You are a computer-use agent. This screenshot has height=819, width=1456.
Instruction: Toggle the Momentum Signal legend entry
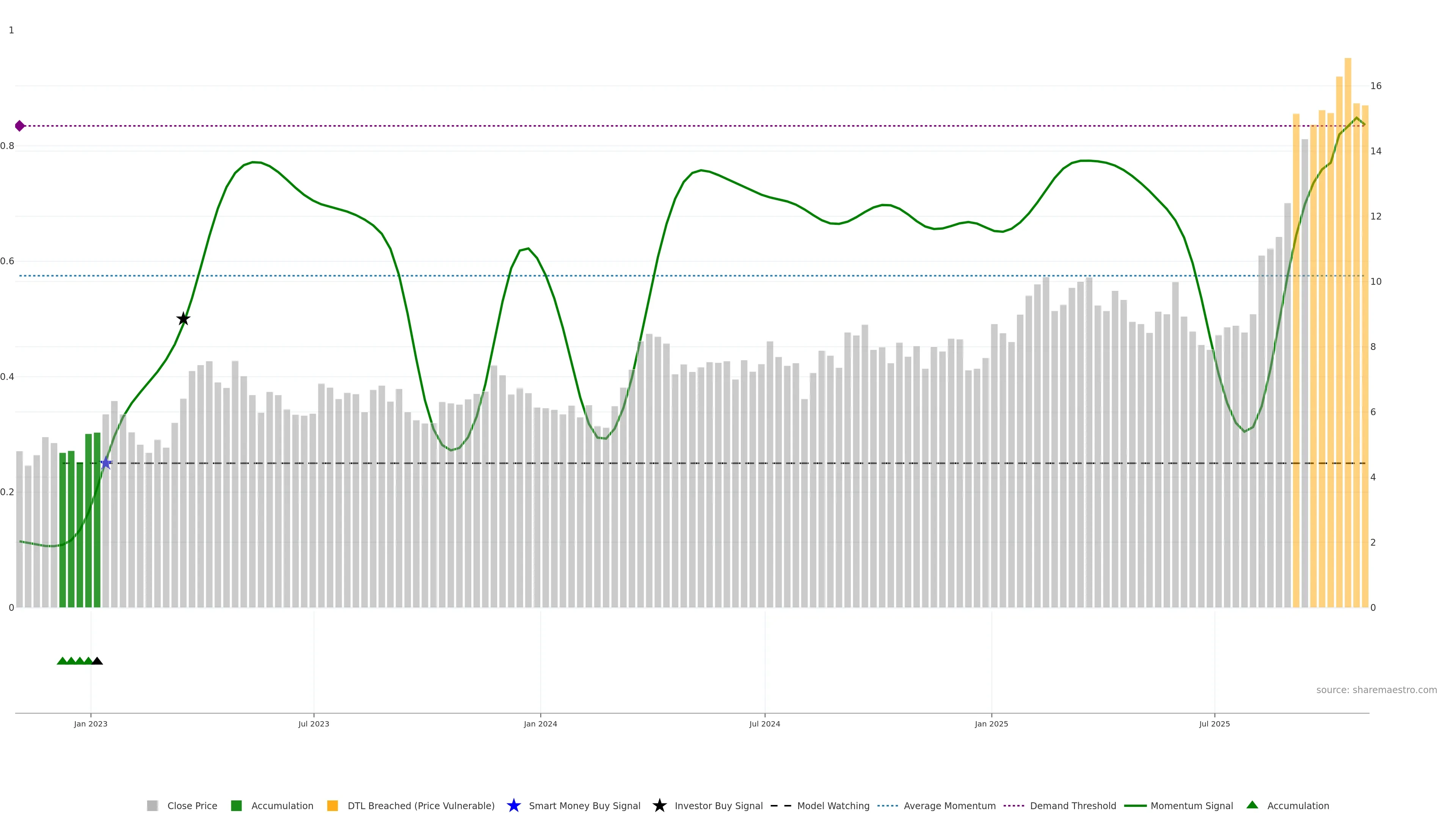(x=1191, y=806)
